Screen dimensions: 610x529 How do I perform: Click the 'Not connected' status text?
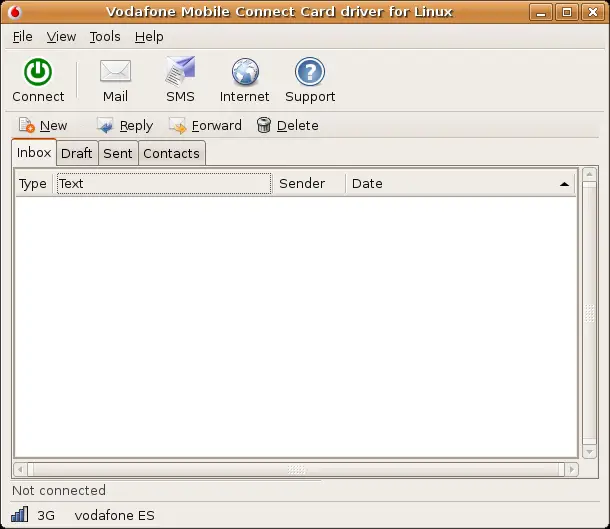point(59,490)
